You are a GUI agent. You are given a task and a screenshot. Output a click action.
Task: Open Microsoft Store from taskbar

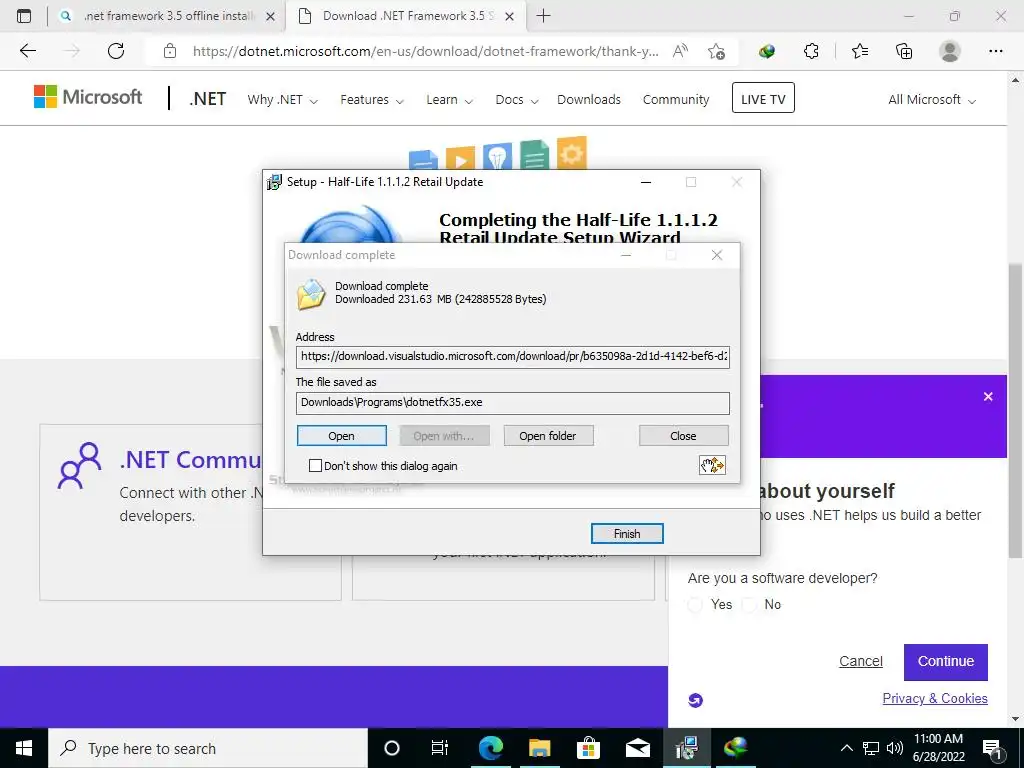click(x=588, y=748)
